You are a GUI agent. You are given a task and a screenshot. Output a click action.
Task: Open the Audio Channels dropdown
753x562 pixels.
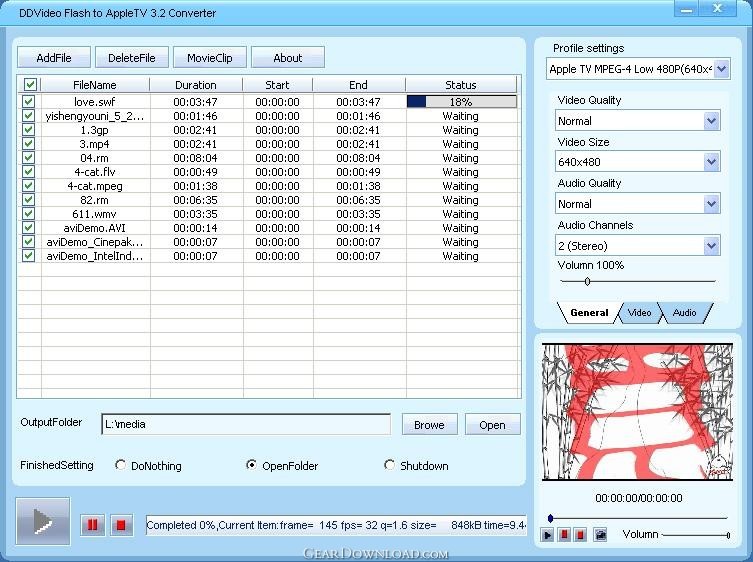tap(711, 245)
